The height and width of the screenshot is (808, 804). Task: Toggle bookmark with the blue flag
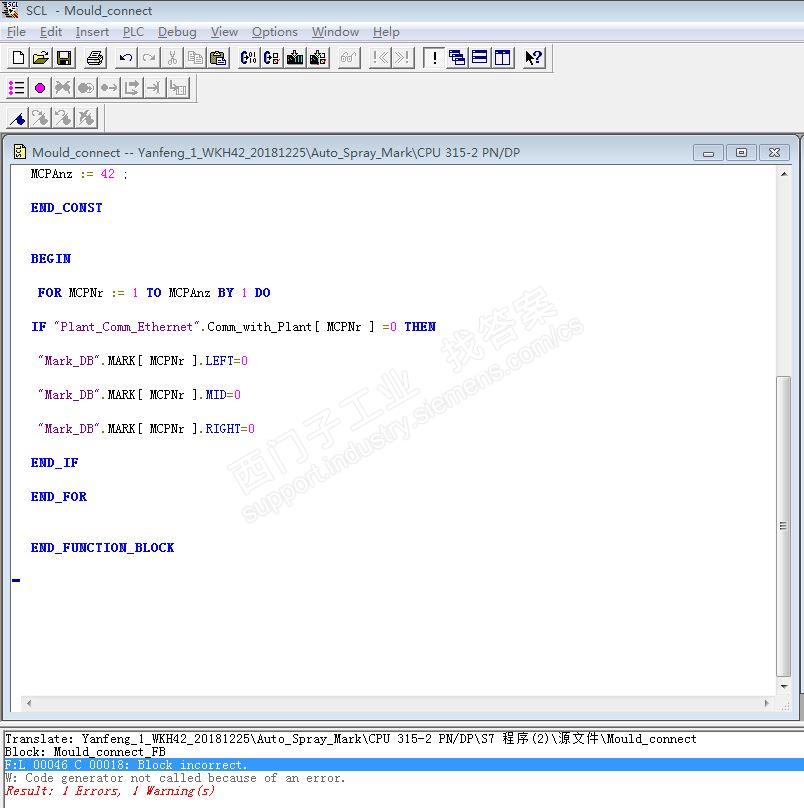click(18, 119)
